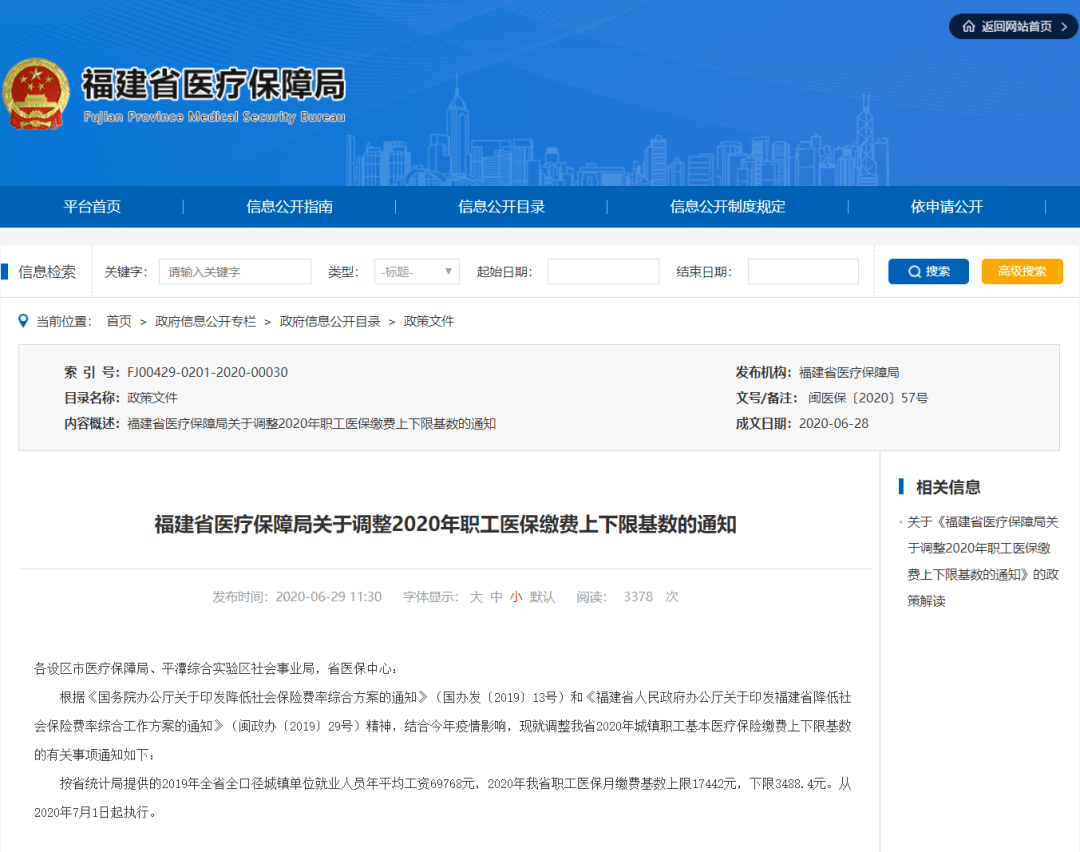Image resolution: width=1080 pixels, height=852 pixels.
Task: Click the home icon in 返回网站首页
Action: (x=968, y=27)
